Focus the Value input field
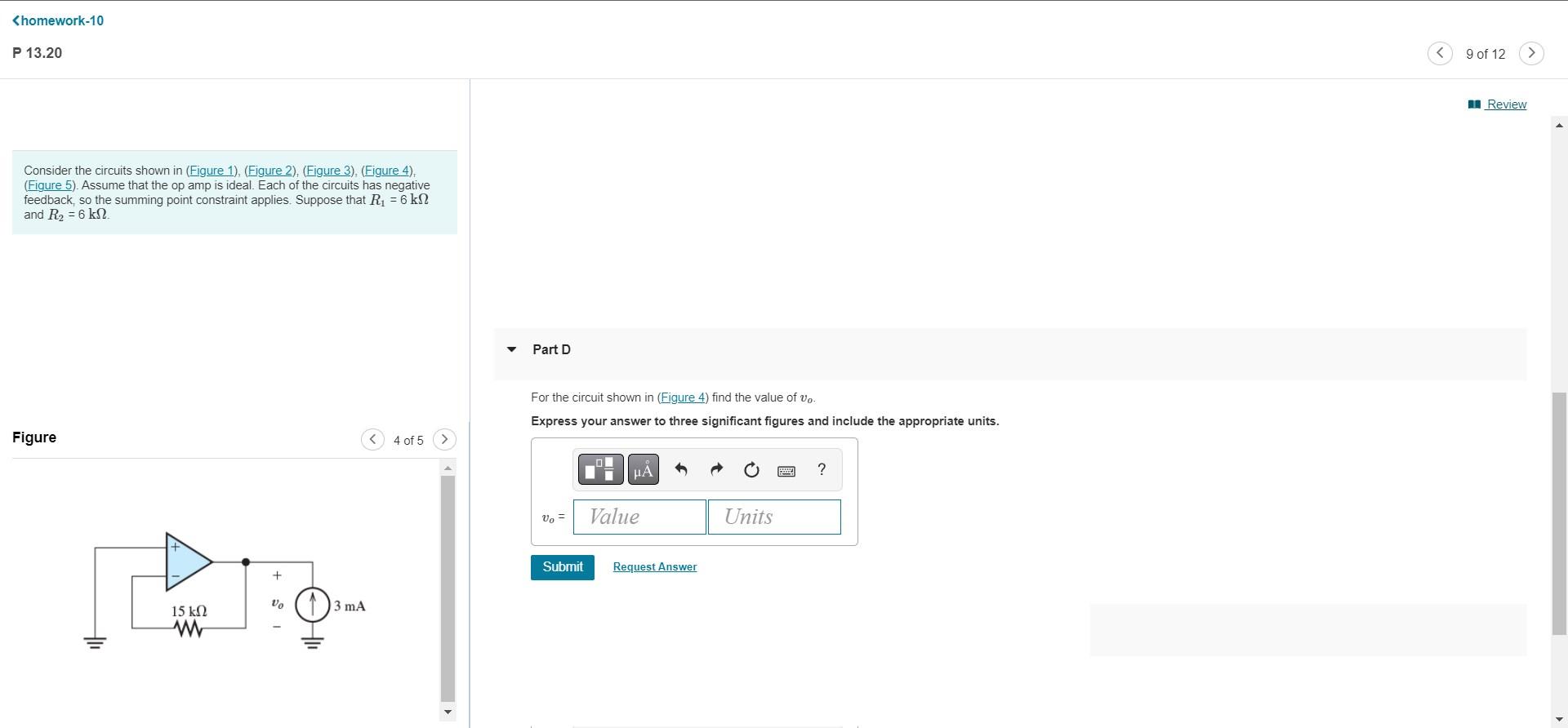 pyautogui.click(x=639, y=517)
